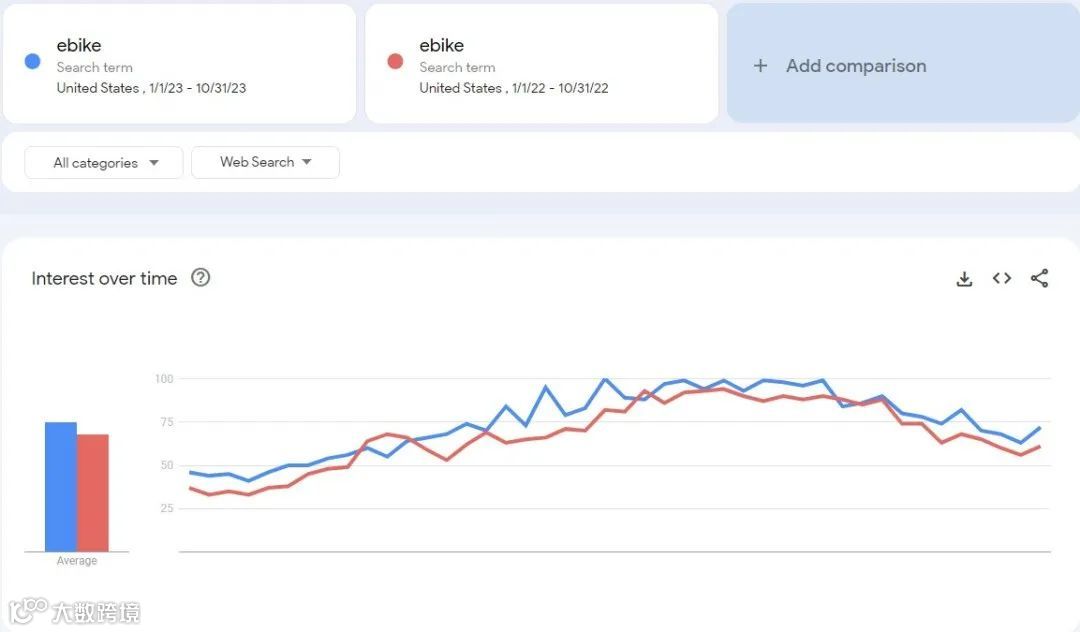Download the Interest over time data

(963, 279)
